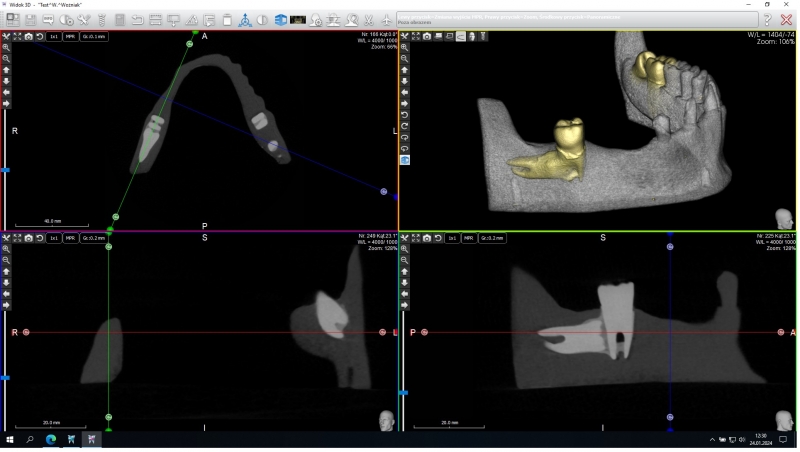
Task: Click the head orientation thumbnail in 3D view
Action: tap(784, 219)
